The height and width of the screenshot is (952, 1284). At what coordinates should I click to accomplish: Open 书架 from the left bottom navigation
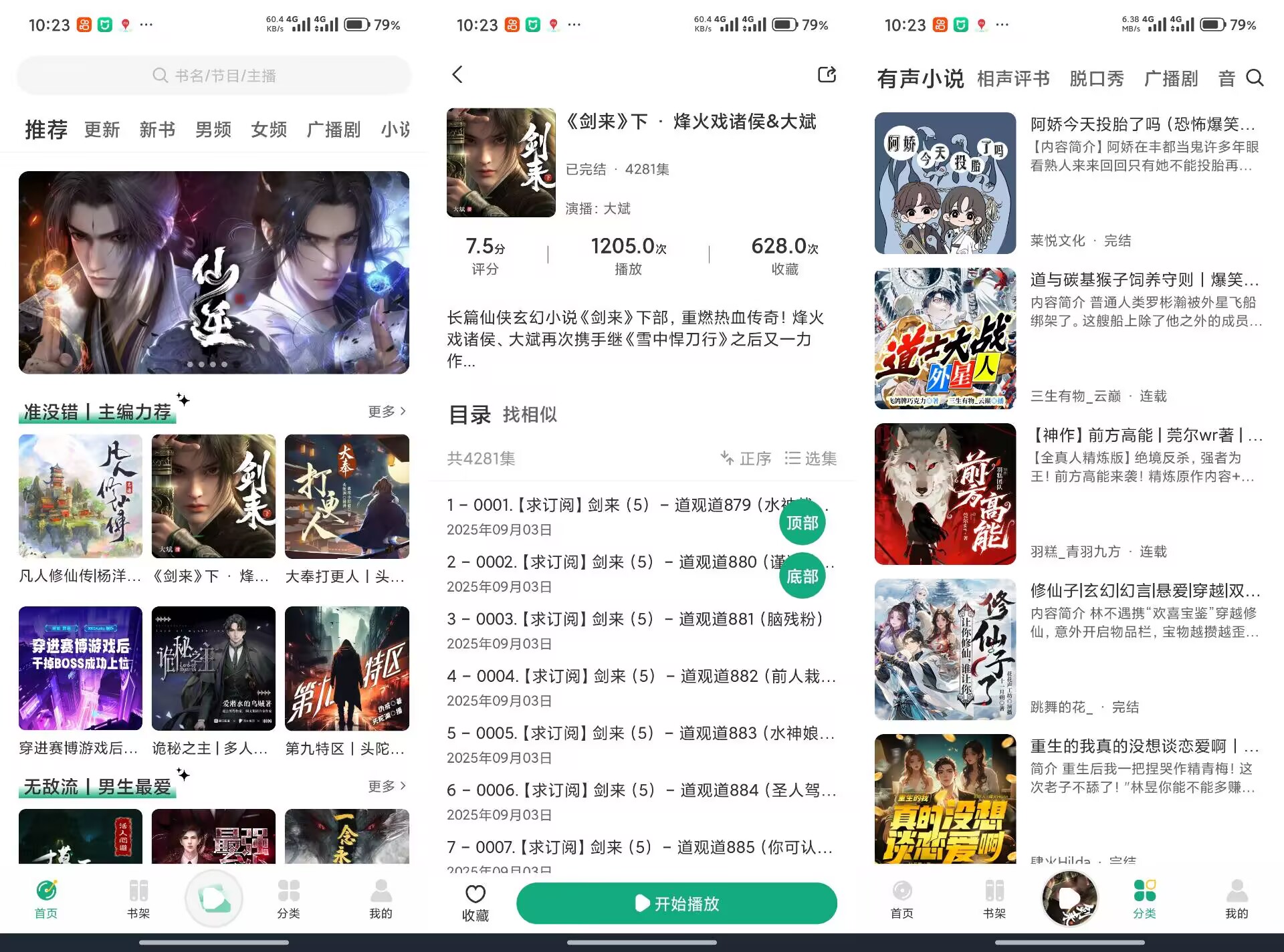click(138, 899)
